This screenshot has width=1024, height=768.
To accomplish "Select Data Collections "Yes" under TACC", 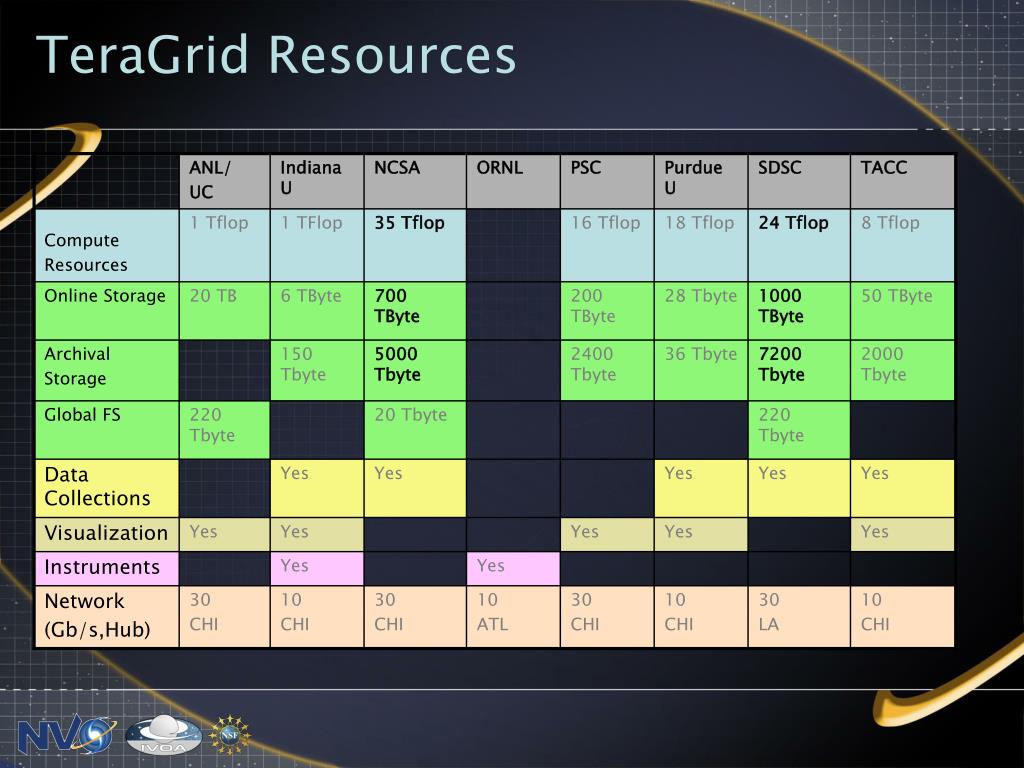I will 903,488.
